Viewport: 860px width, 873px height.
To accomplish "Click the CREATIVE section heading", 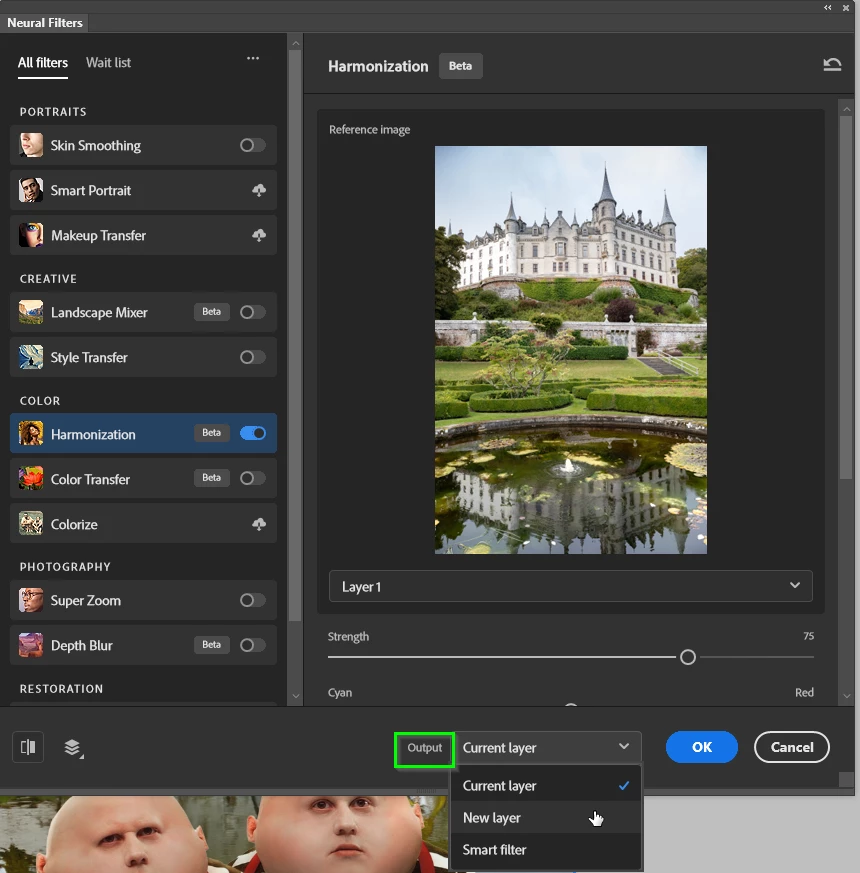I will pyautogui.click(x=48, y=279).
